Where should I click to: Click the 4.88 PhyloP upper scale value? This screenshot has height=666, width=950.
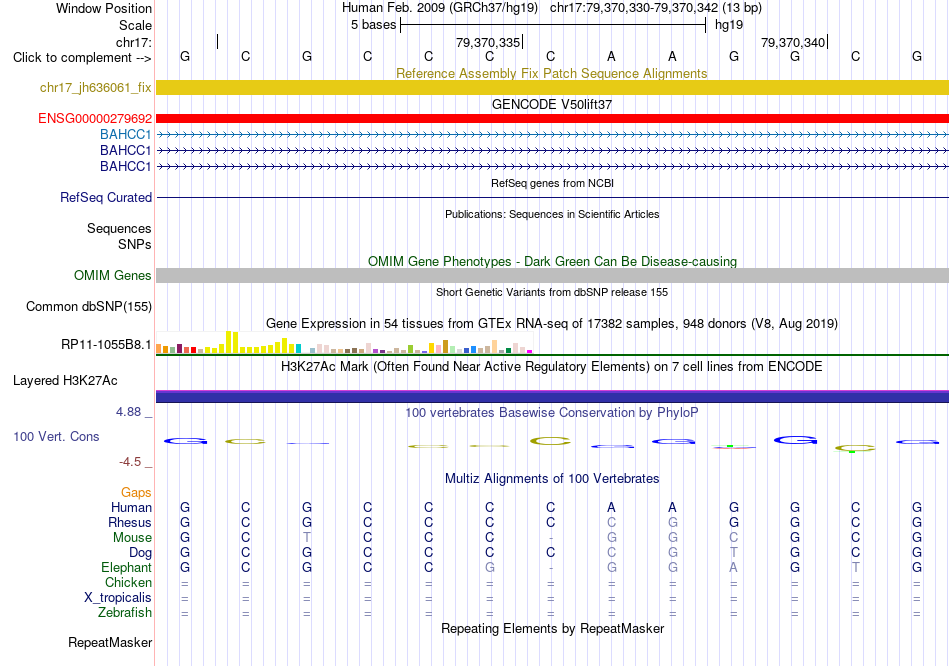coord(128,412)
